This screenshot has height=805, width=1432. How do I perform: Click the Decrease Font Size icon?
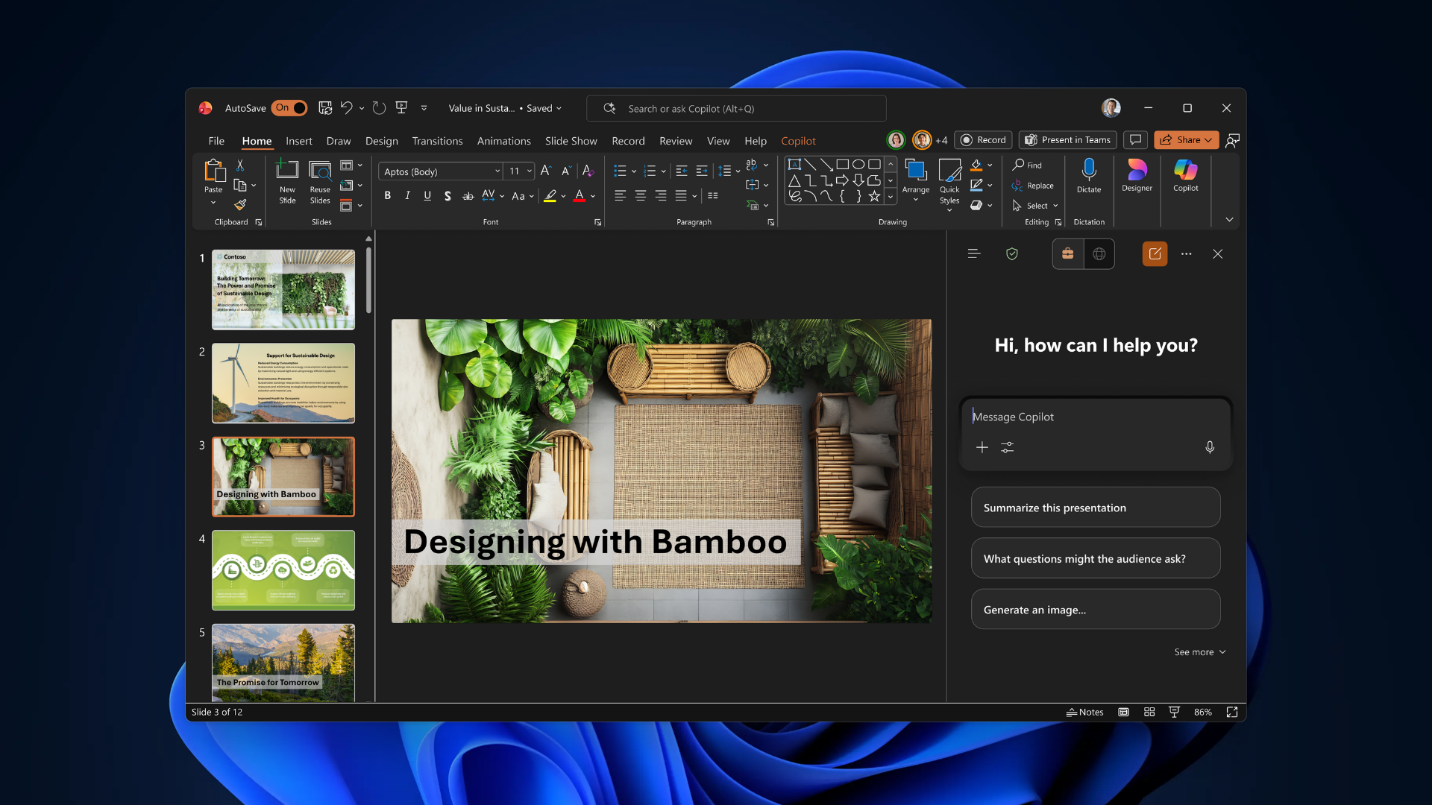pos(565,171)
